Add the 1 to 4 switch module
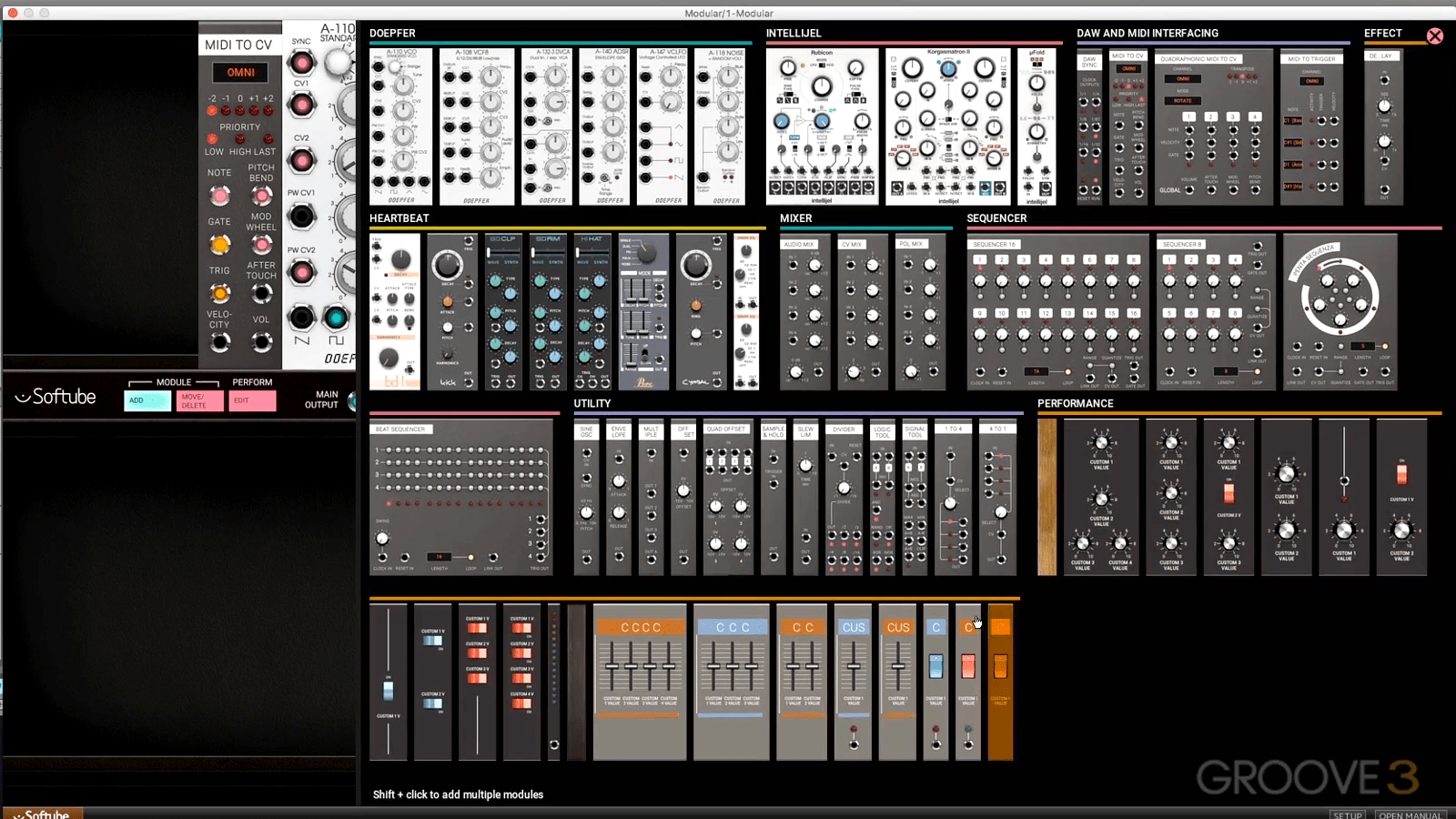This screenshot has width=1456, height=819. 953,499
